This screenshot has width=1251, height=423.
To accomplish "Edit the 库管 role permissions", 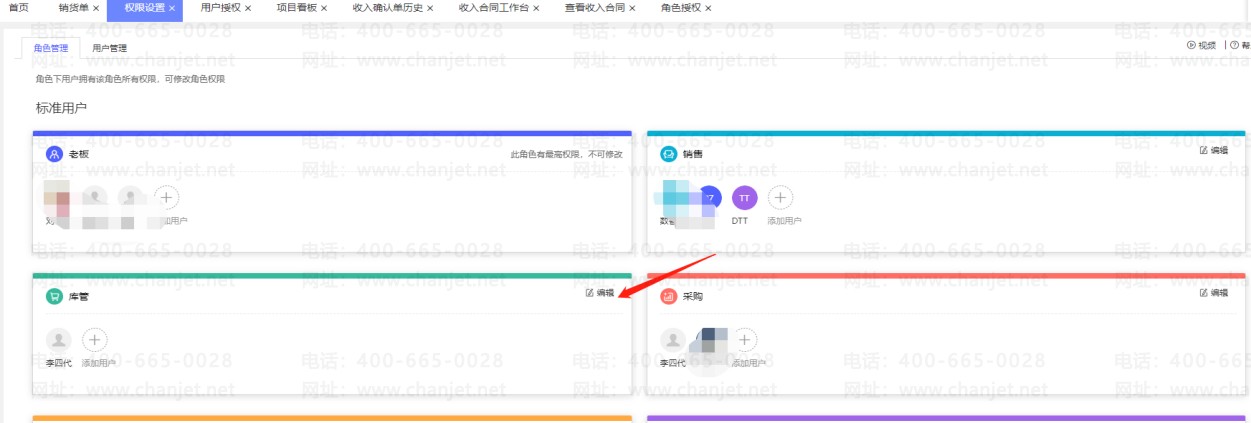I will pos(600,293).
